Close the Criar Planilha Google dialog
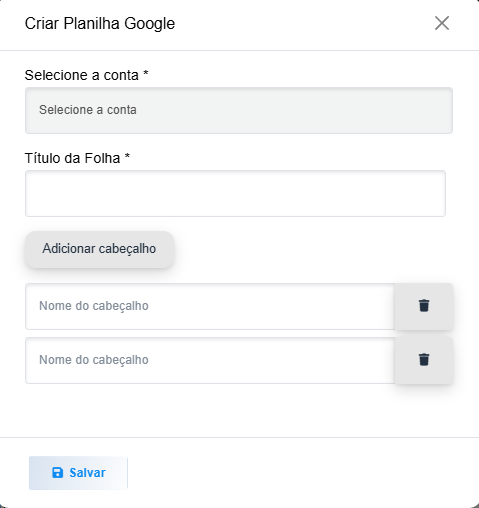This screenshot has width=479, height=508. (442, 23)
